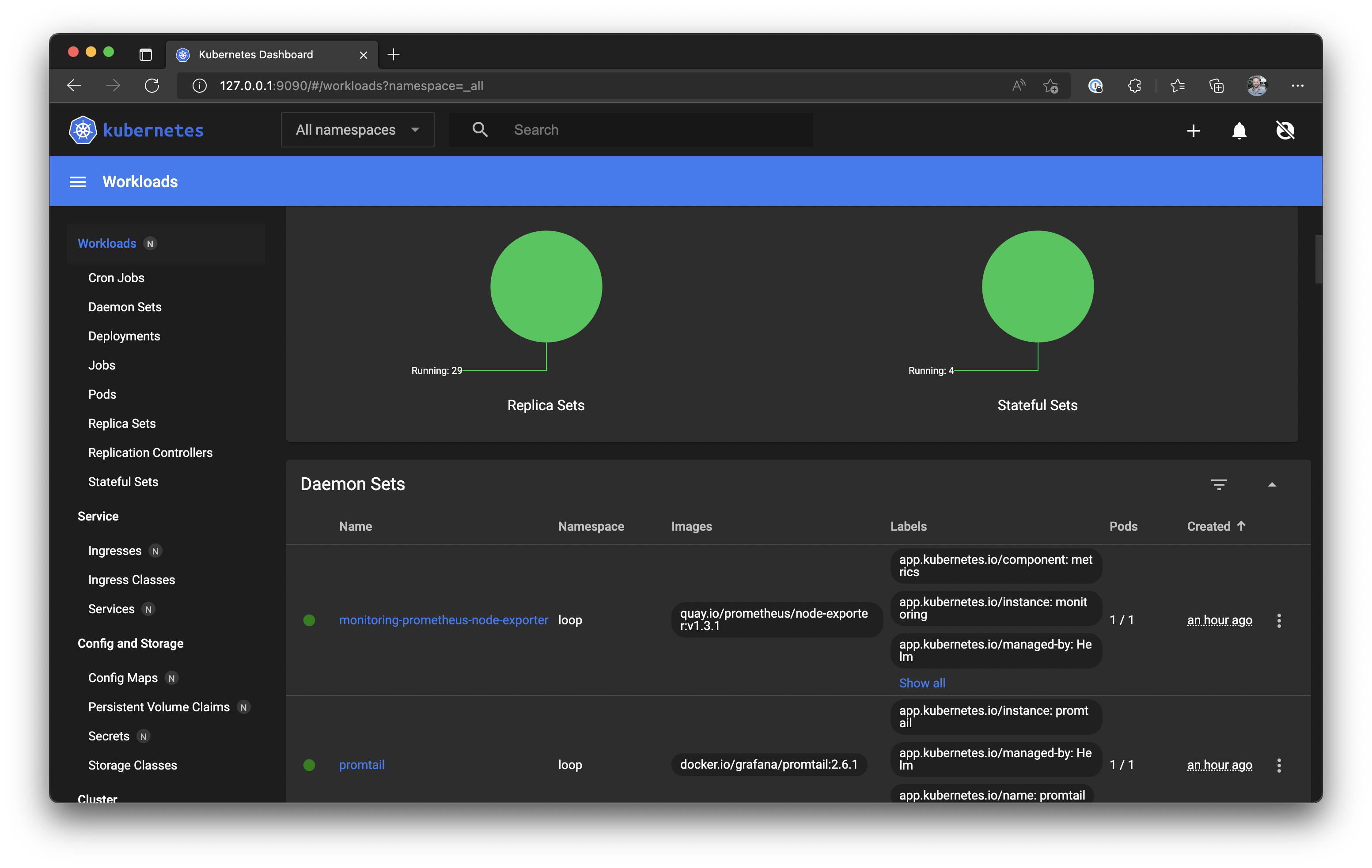The image size is (1372, 868).
Task: Open browser extensions puzzle icon
Action: coord(1134,86)
